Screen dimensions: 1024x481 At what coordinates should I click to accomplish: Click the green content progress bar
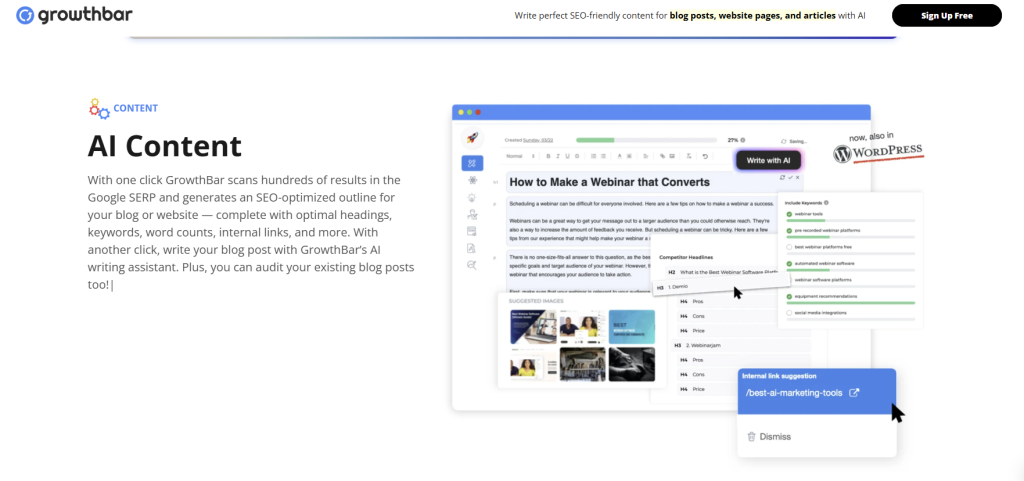[x=647, y=140]
